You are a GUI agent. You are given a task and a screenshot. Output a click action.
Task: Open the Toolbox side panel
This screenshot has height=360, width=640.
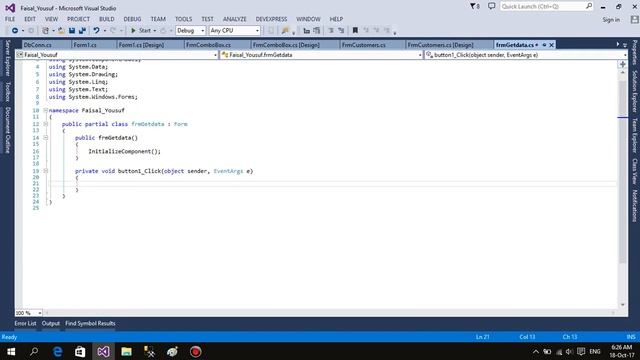coord(7,91)
